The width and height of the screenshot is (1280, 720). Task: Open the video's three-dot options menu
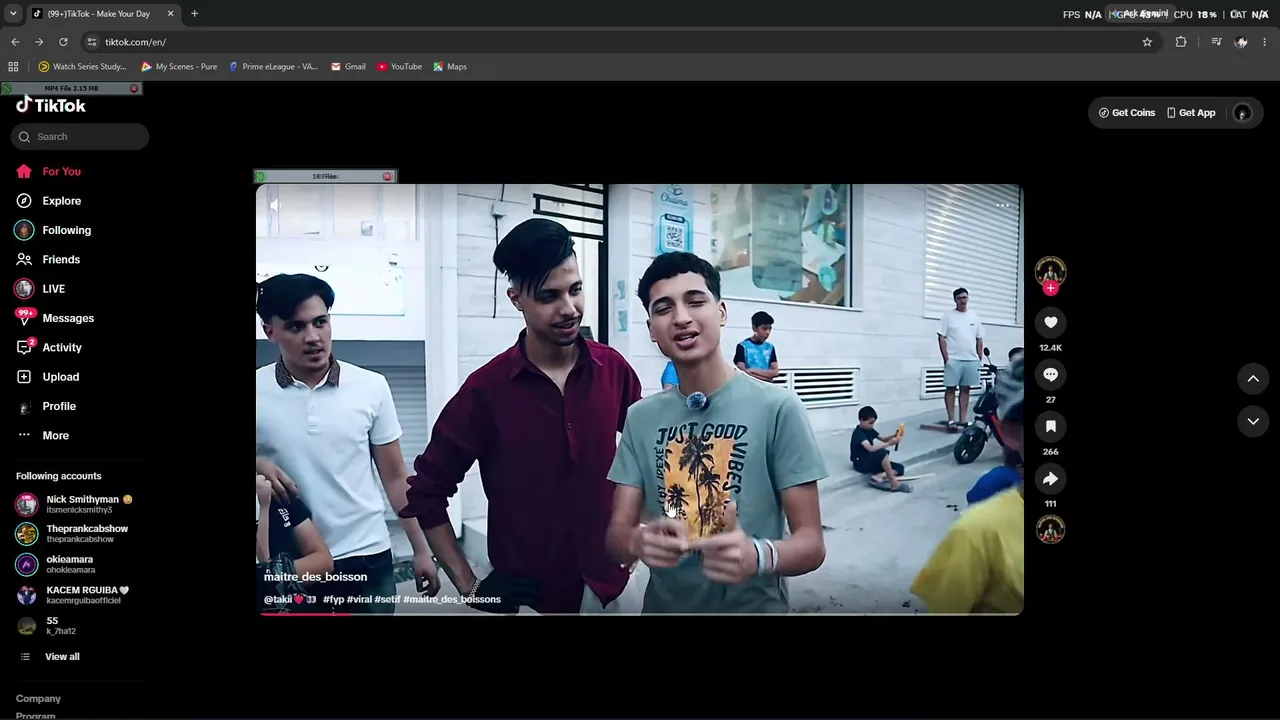click(1002, 205)
